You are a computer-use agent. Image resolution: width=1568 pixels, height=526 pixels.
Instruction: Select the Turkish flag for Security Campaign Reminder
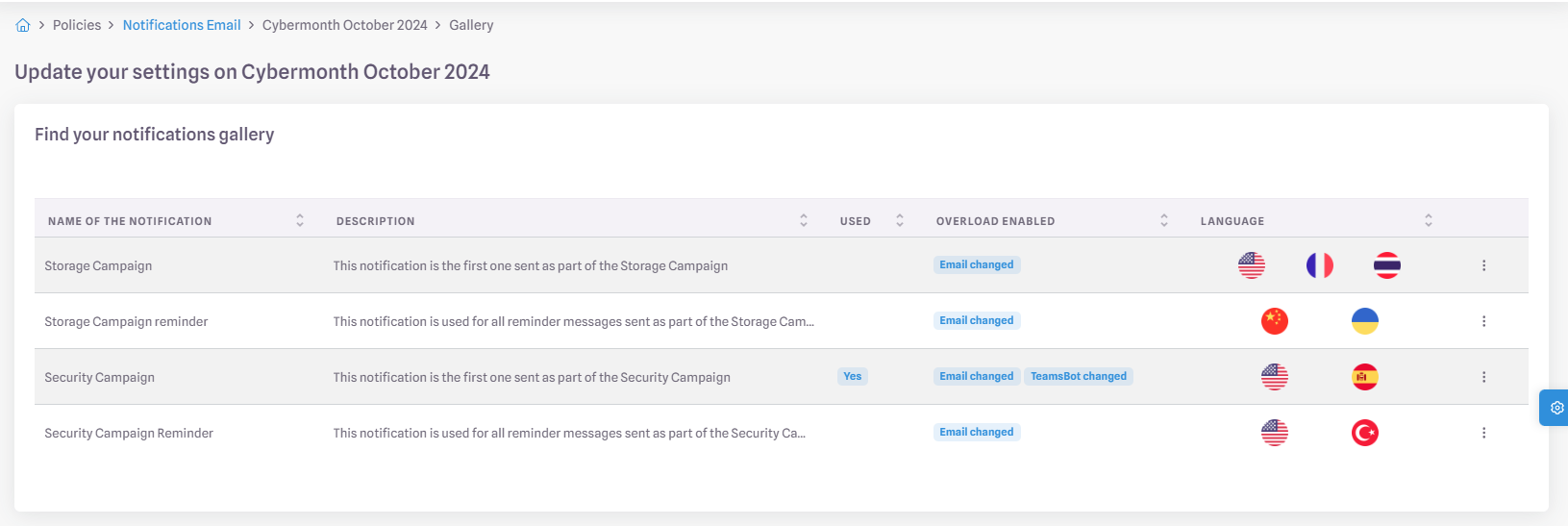(x=1365, y=433)
